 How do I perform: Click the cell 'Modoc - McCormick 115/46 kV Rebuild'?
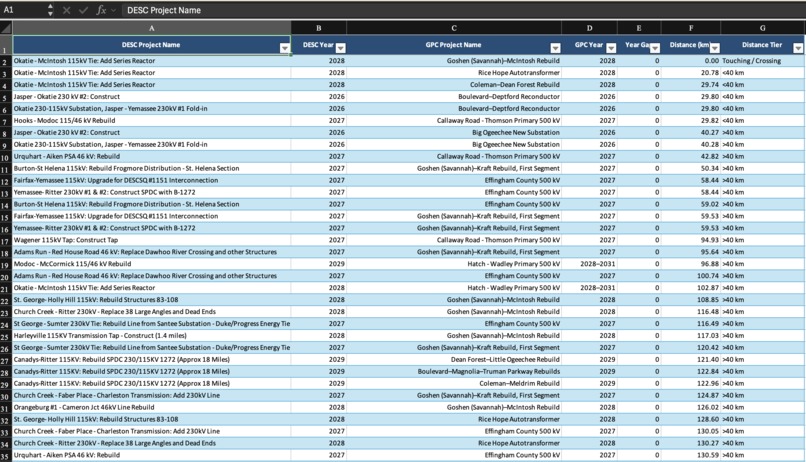(152, 264)
